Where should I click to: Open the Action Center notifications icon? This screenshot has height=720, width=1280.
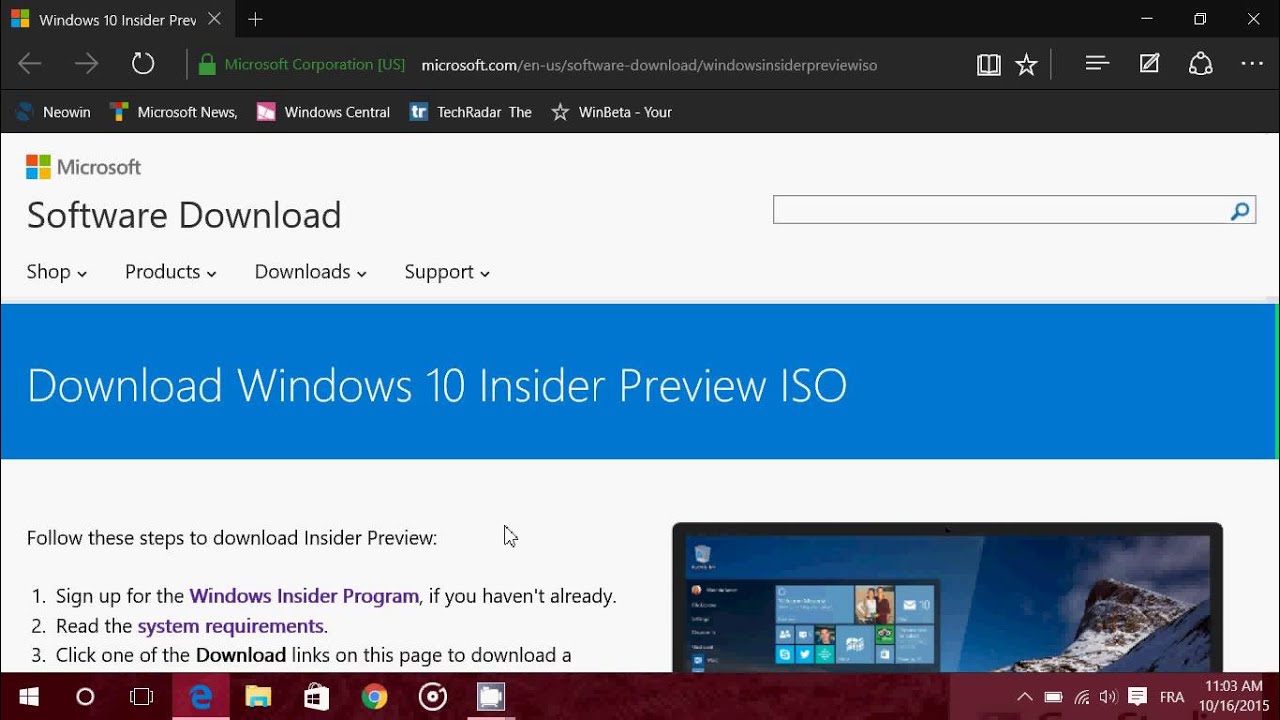click(1137, 697)
